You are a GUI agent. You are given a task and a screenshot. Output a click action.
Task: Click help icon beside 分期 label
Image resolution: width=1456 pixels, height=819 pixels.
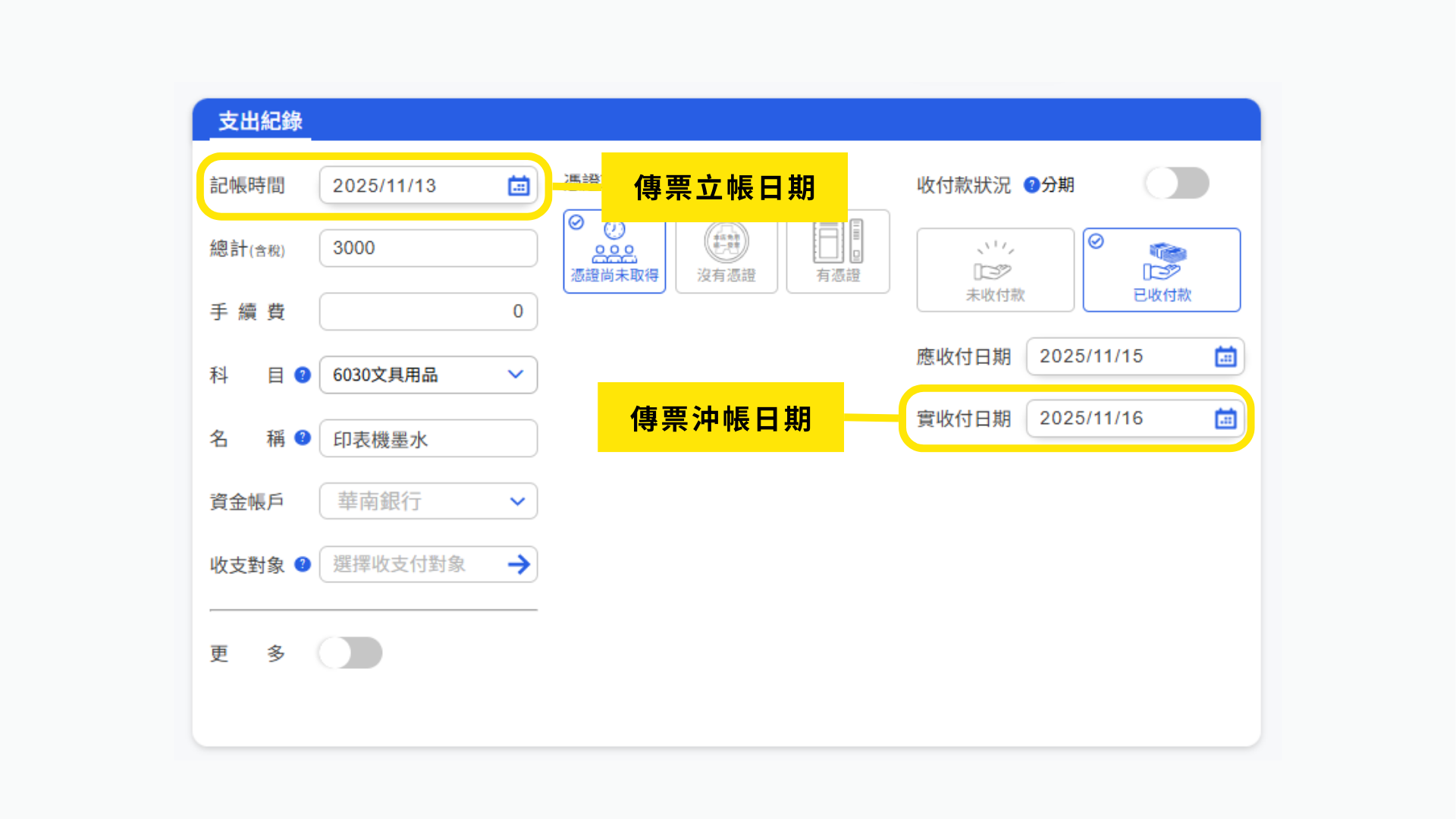(1031, 185)
